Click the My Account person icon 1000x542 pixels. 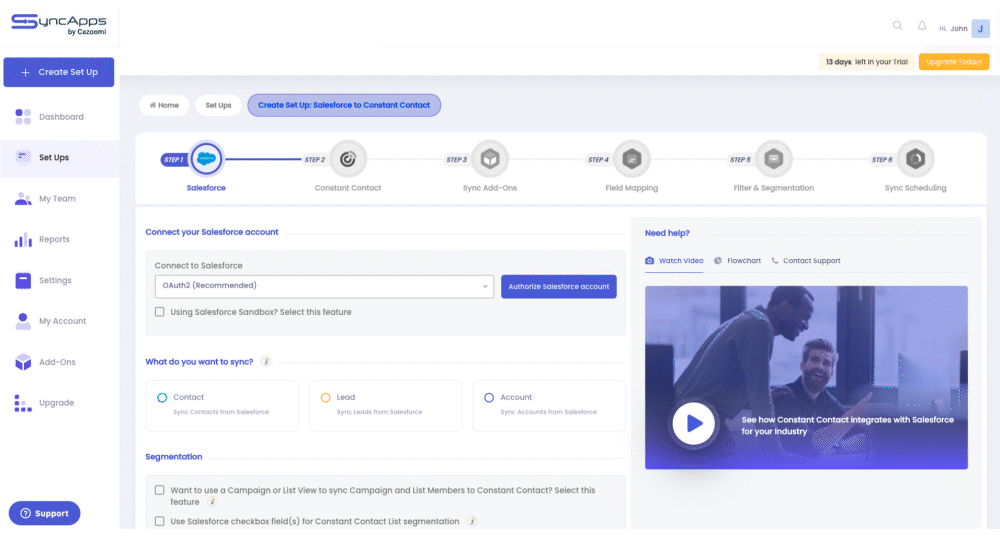pyautogui.click(x=23, y=321)
